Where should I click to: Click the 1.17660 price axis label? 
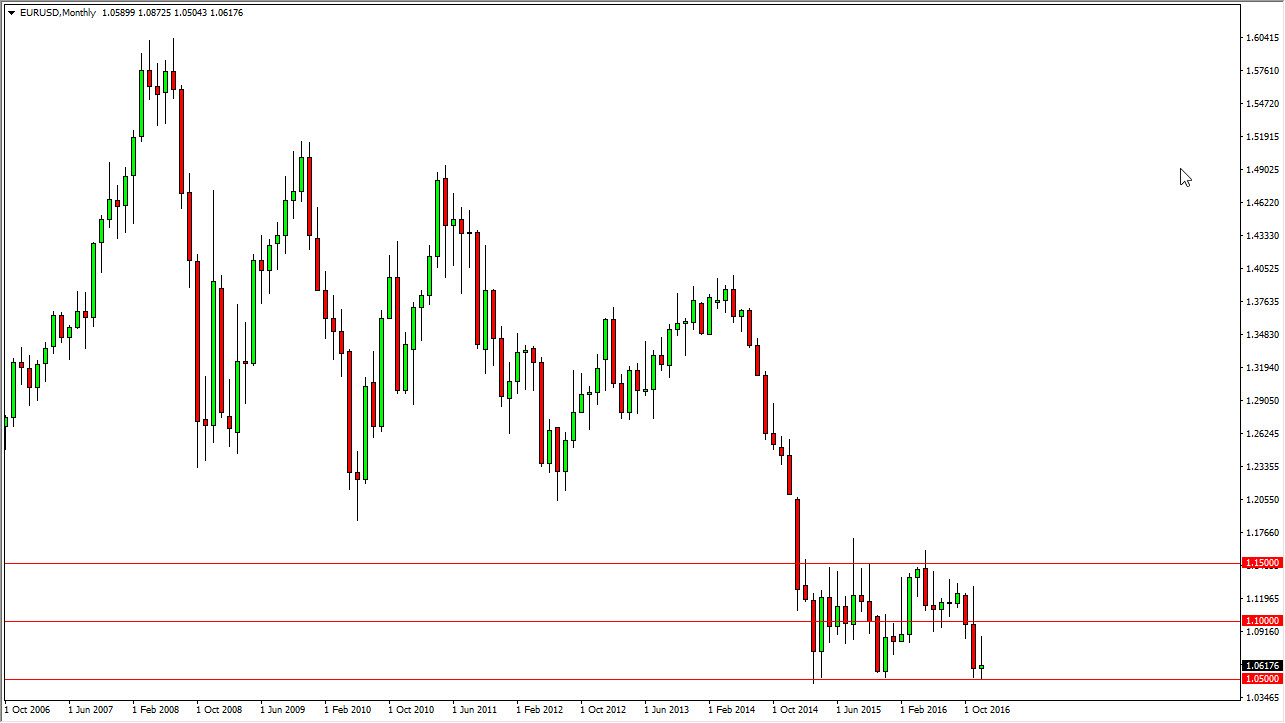click(x=1262, y=533)
